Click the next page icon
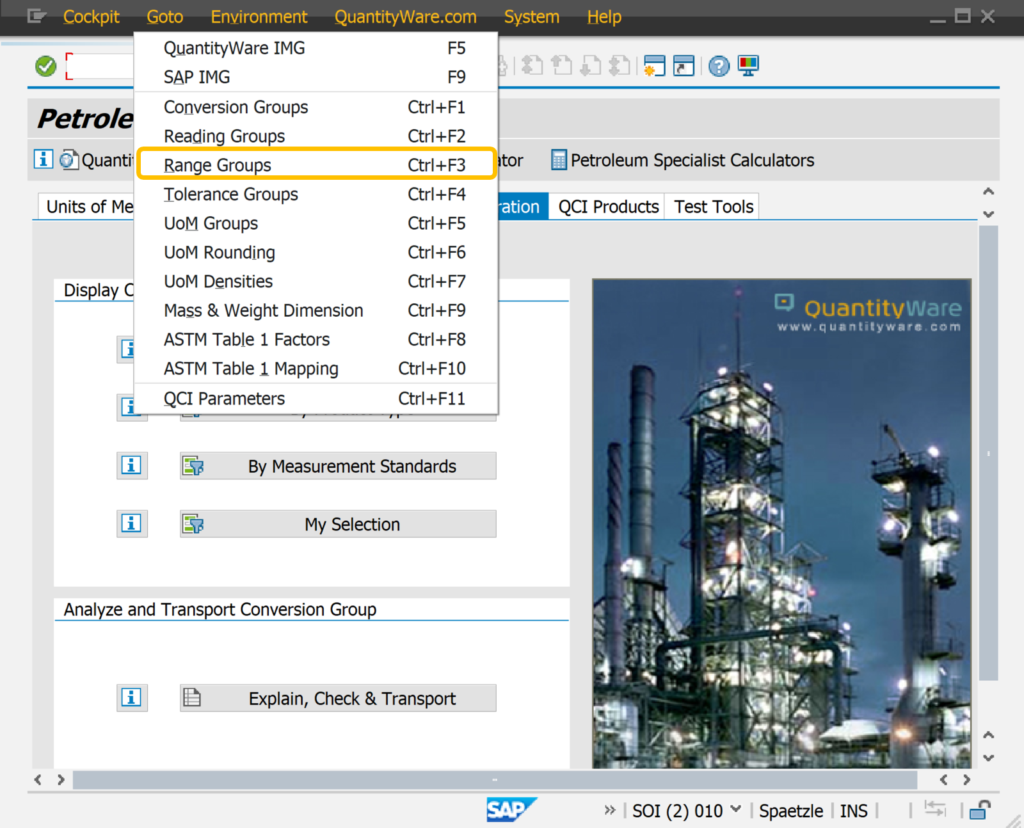This screenshot has width=1024, height=828. pyautogui.click(x=591, y=66)
